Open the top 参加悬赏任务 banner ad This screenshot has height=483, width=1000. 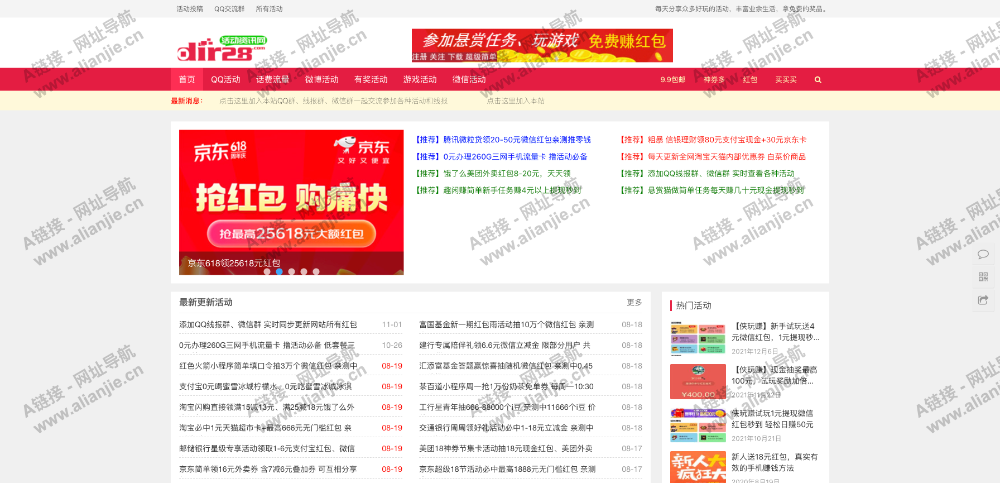(x=542, y=46)
